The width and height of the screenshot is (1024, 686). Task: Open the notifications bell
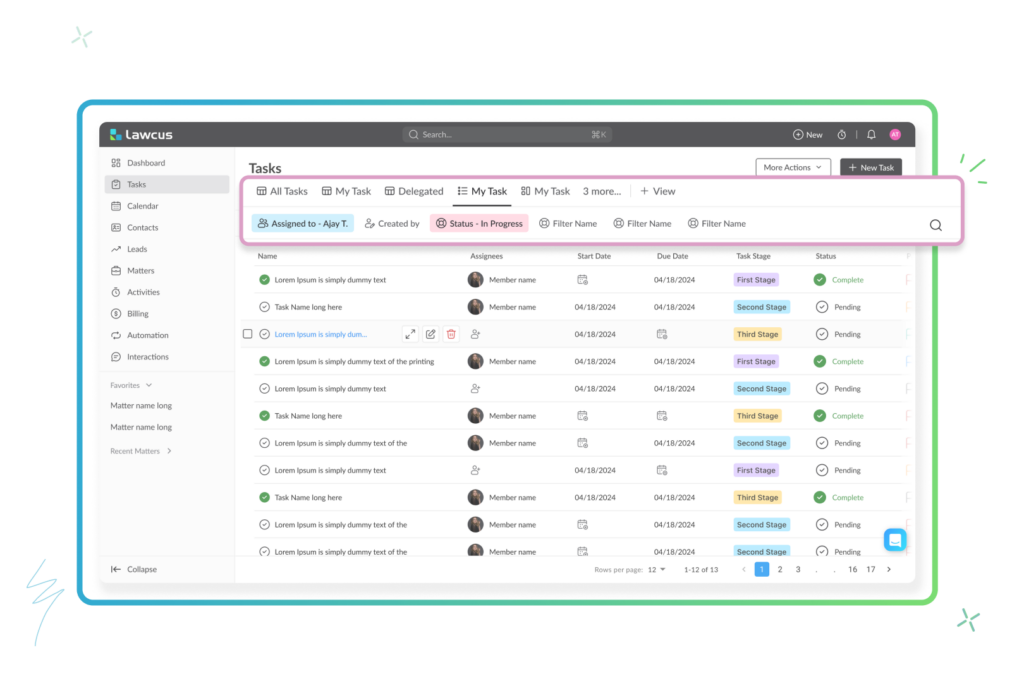(x=871, y=135)
